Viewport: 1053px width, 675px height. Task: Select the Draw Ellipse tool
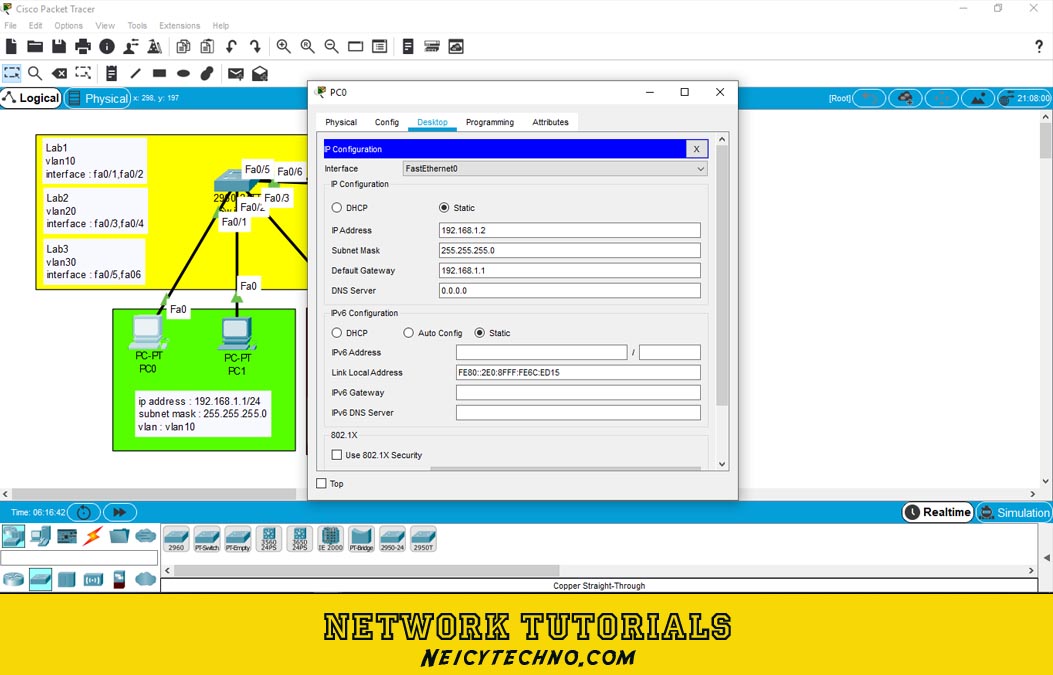(x=183, y=73)
